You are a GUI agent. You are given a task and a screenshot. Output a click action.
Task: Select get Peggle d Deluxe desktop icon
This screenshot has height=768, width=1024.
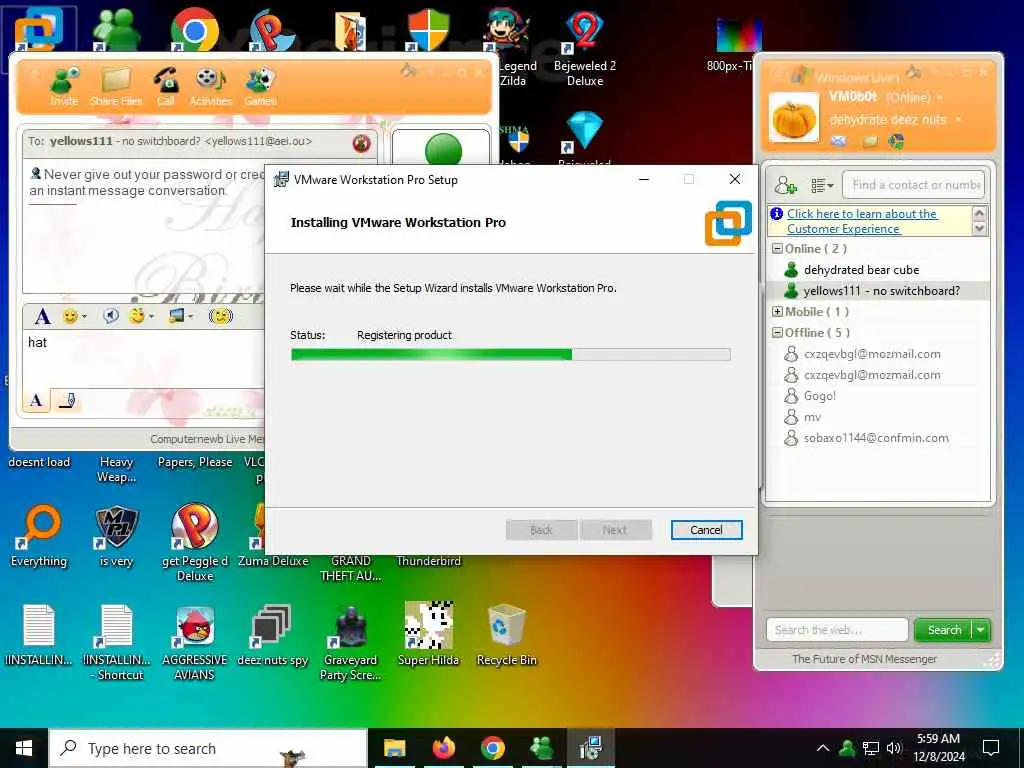[195, 541]
